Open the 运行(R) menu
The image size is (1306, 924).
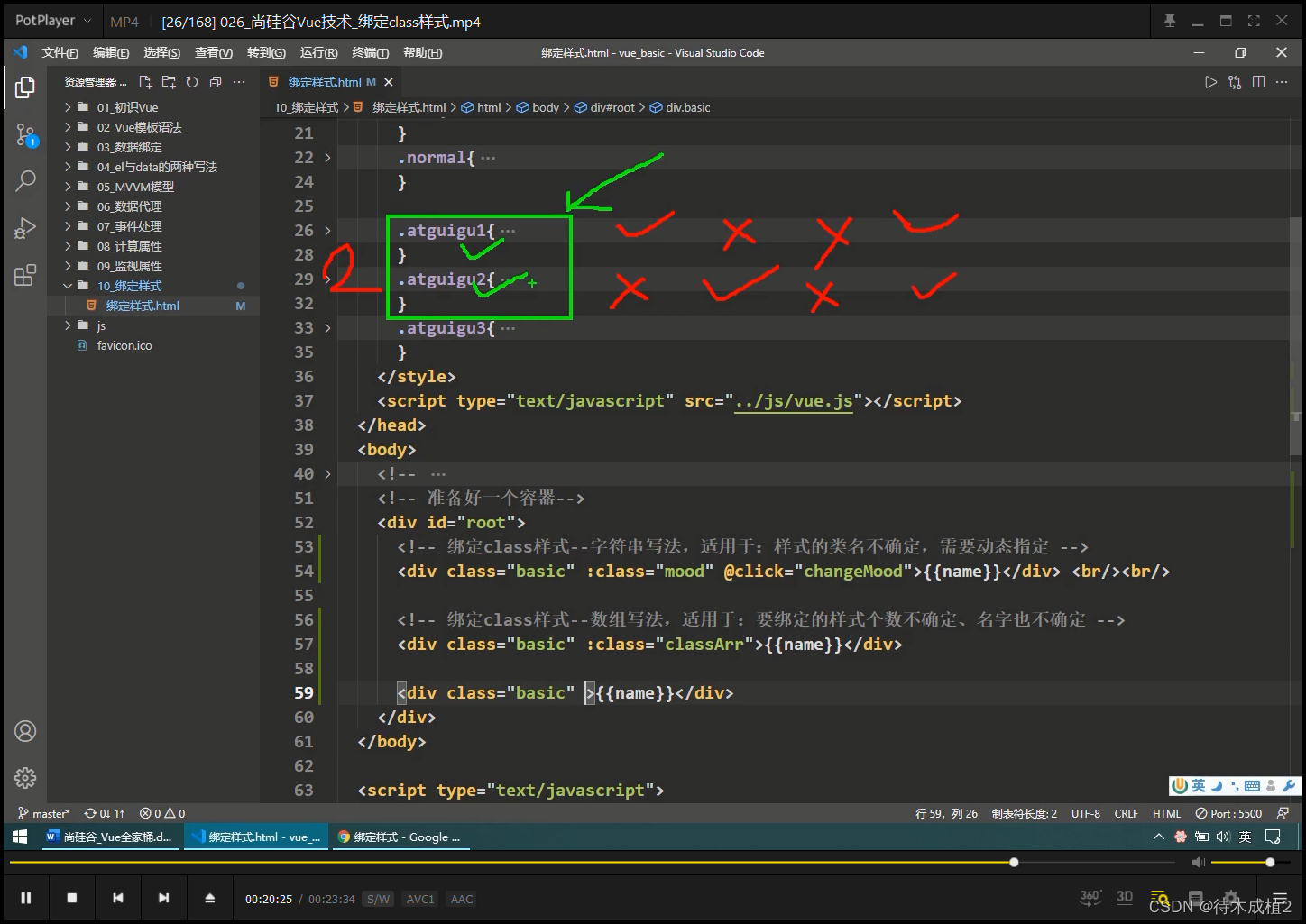pos(318,53)
